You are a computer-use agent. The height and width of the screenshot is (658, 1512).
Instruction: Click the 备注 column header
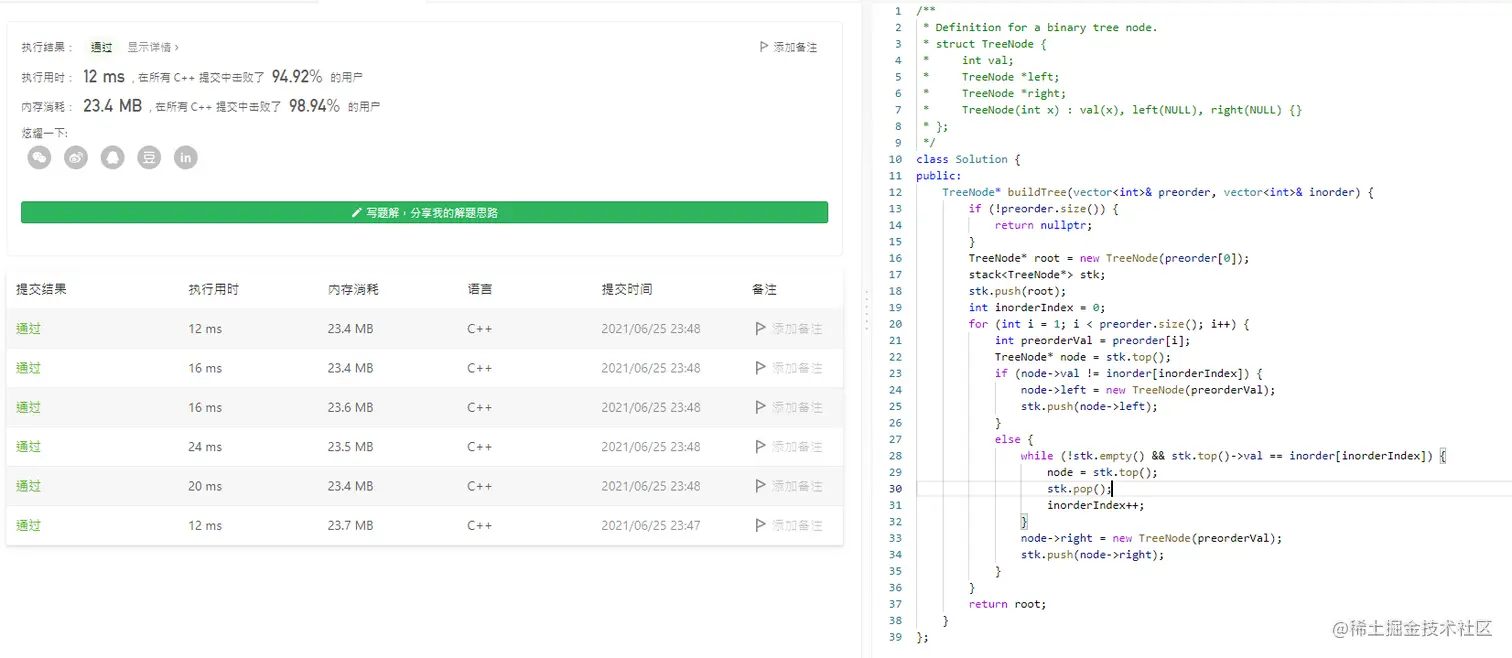point(764,289)
